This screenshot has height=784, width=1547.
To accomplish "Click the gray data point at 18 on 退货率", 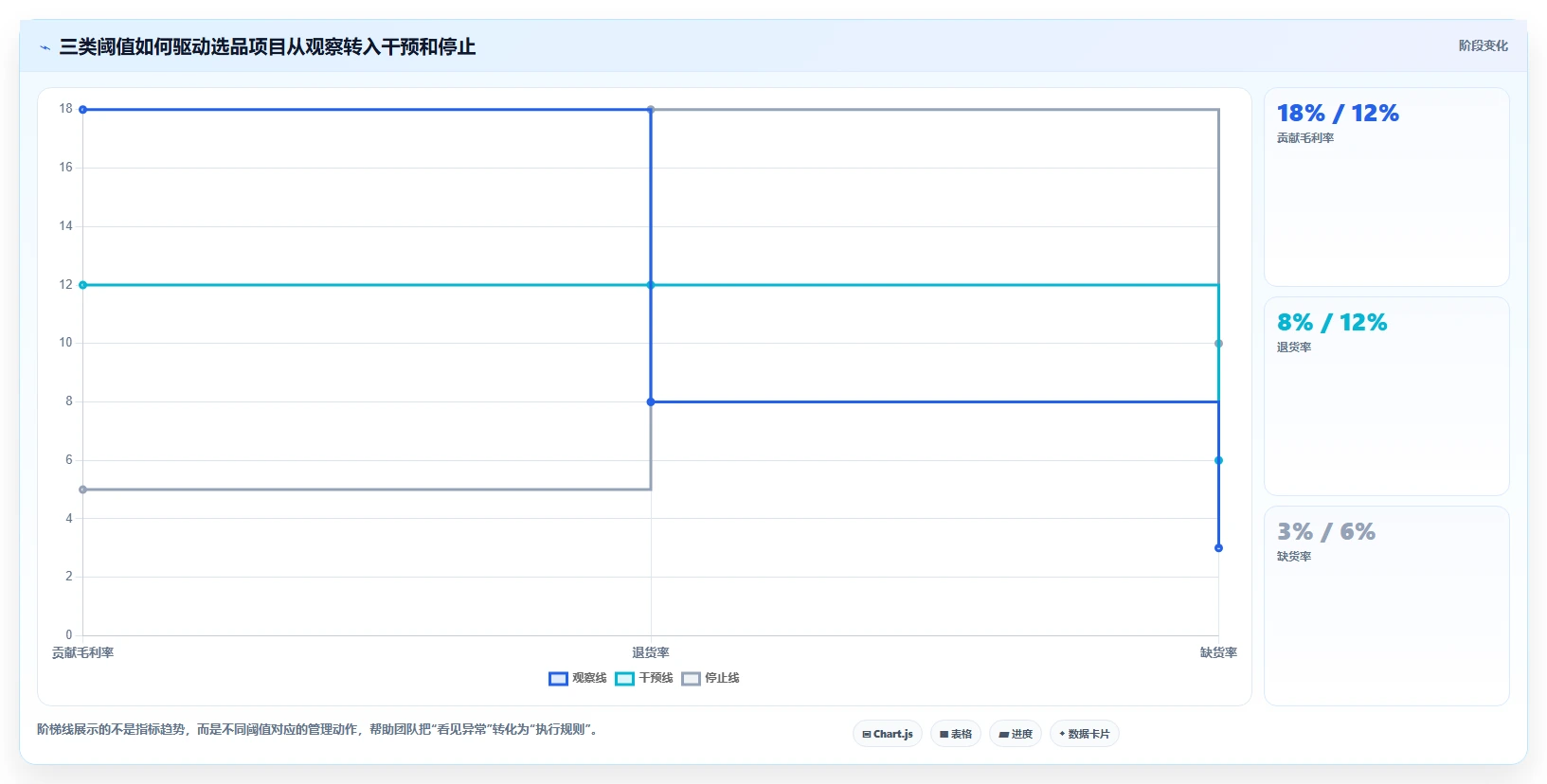I will pyautogui.click(x=651, y=110).
